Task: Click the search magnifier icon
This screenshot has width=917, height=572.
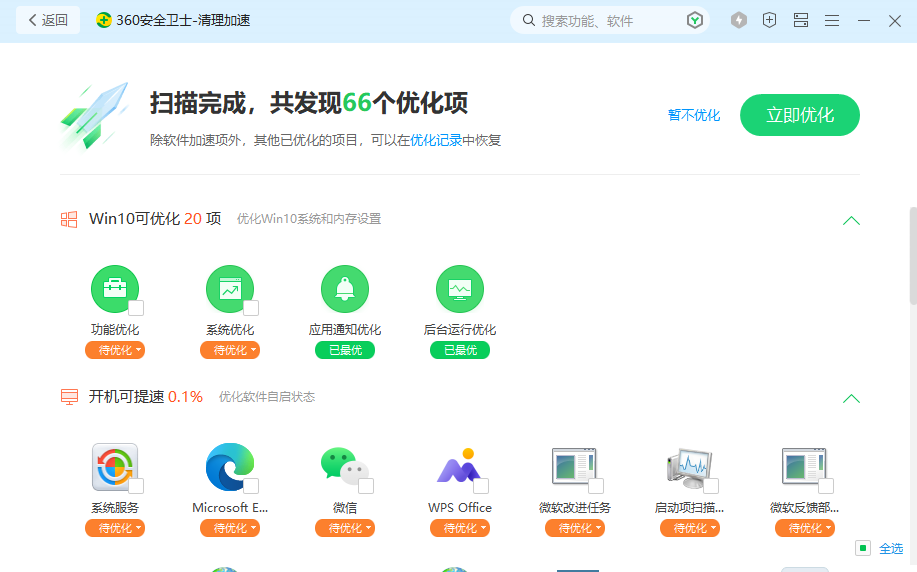Action: (529, 20)
